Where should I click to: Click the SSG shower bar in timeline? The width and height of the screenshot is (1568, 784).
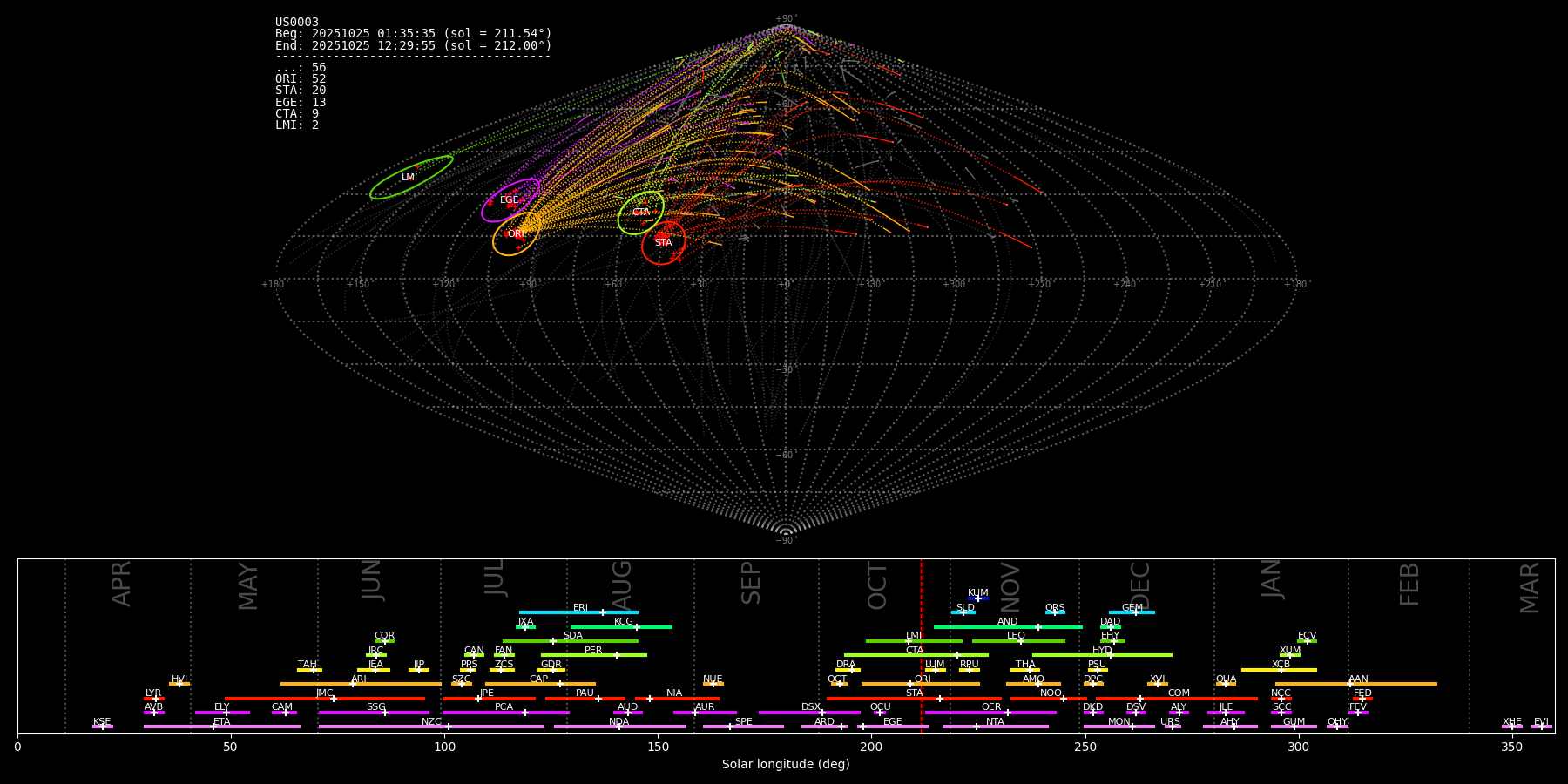tap(374, 713)
